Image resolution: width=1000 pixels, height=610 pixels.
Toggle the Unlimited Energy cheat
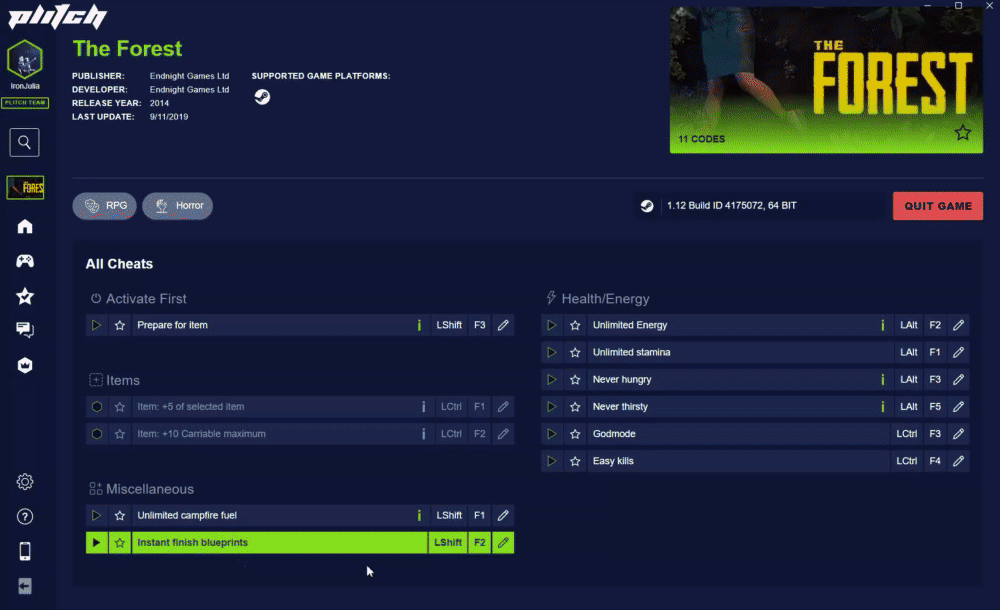[x=552, y=325]
